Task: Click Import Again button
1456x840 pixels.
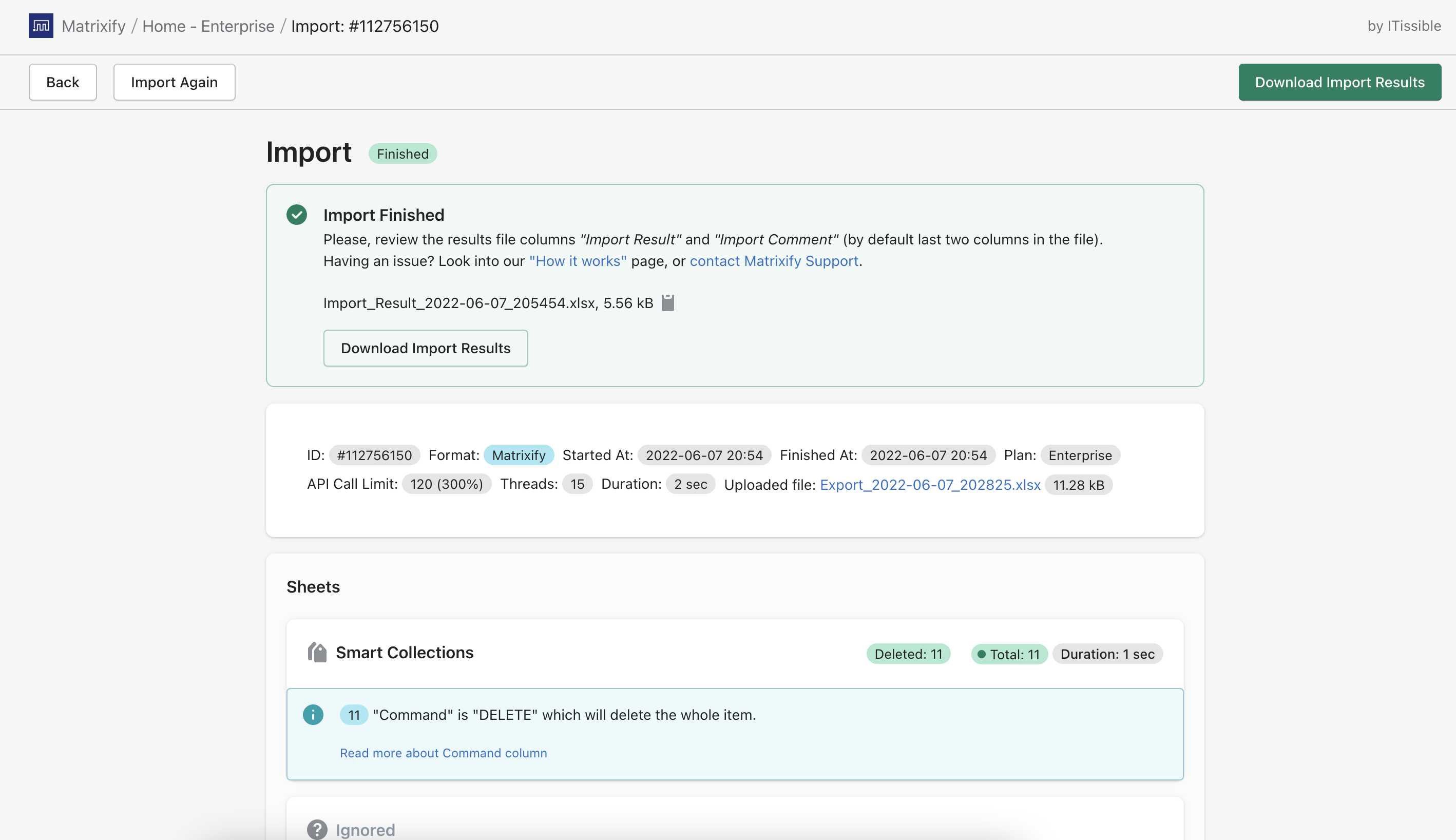Action: click(174, 82)
